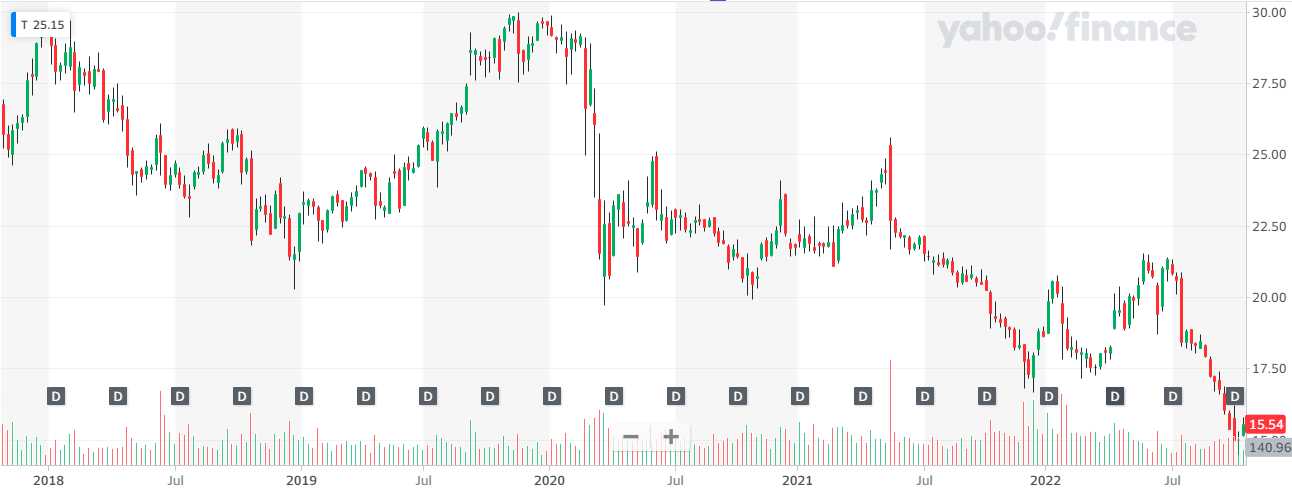
Task: Open the last dividend marker near 15.54 price
Action: click(1234, 396)
